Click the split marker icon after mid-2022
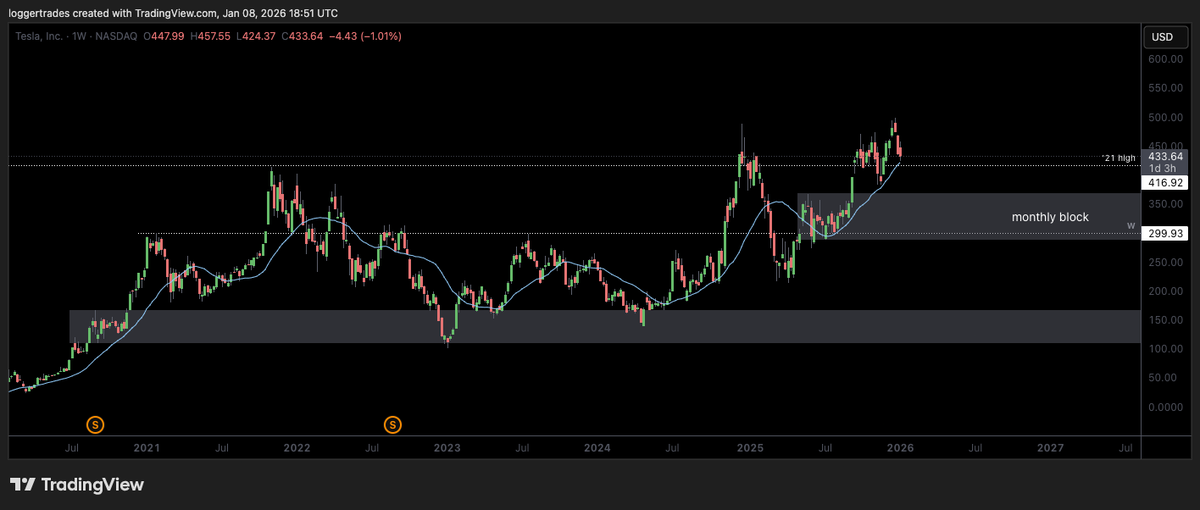 click(393, 424)
